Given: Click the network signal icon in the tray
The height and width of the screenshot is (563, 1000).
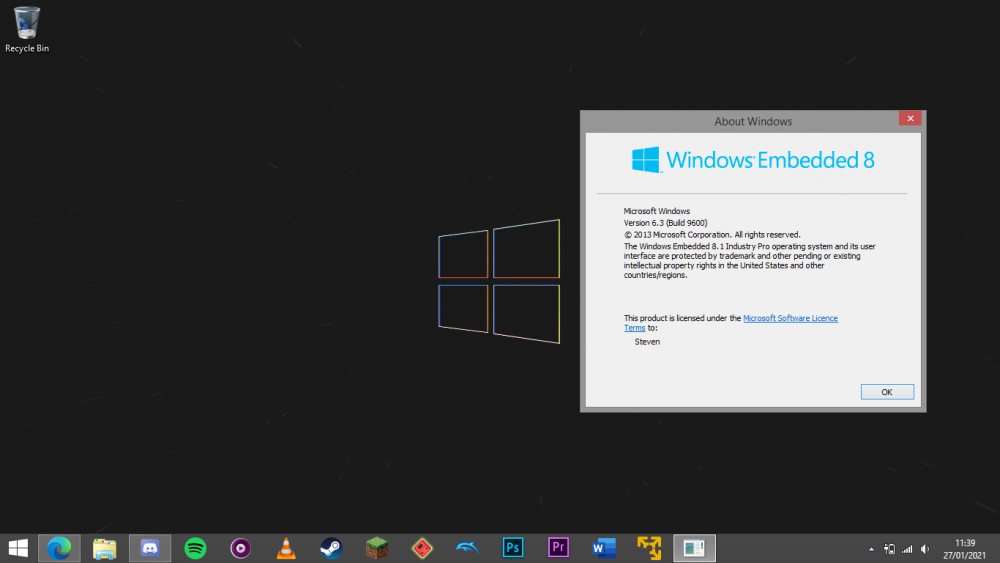Looking at the screenshot, I should (x=907, y=549).
